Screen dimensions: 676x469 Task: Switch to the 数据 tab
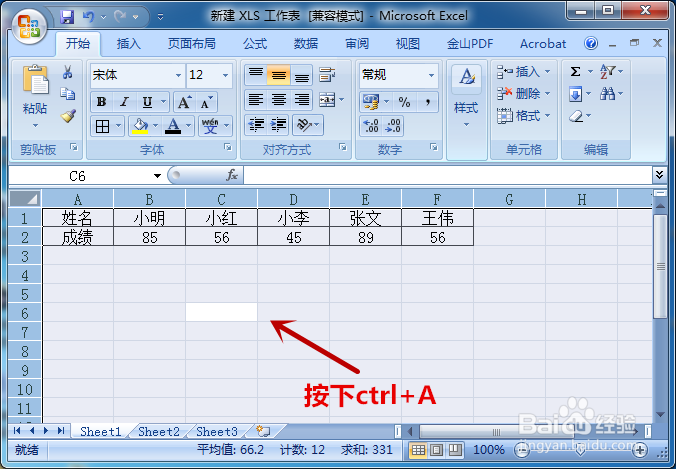coord(306,44)
